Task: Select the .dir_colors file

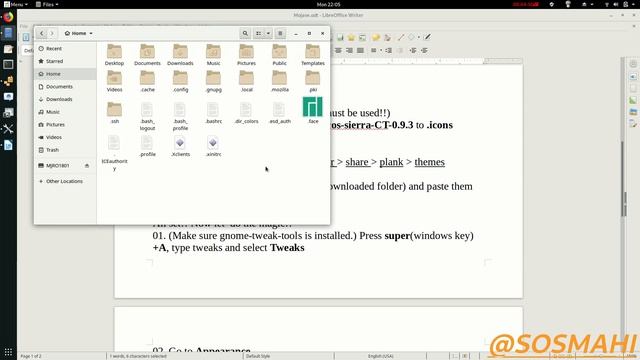Action: 246,113
